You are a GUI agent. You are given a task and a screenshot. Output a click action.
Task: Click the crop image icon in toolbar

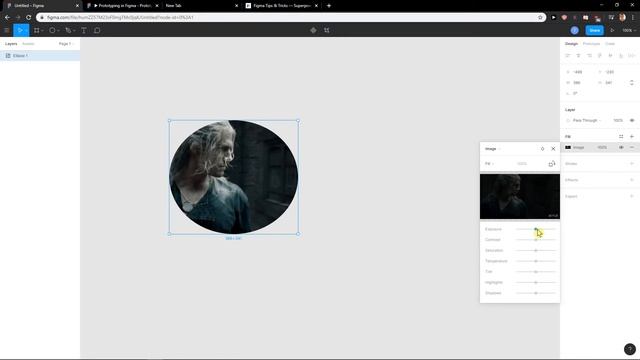[327, 30]
